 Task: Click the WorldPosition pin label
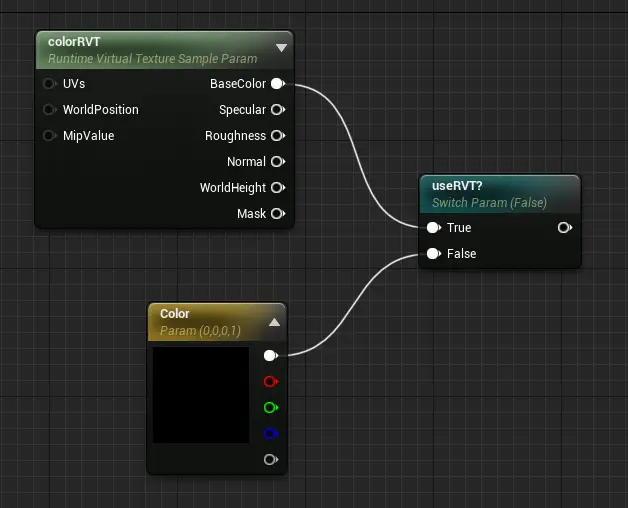(101, 110)
